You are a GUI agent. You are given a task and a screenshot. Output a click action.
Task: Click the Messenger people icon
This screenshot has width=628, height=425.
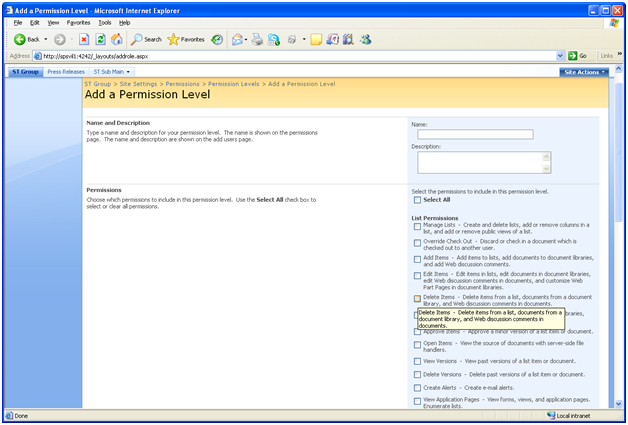point(365,39)
